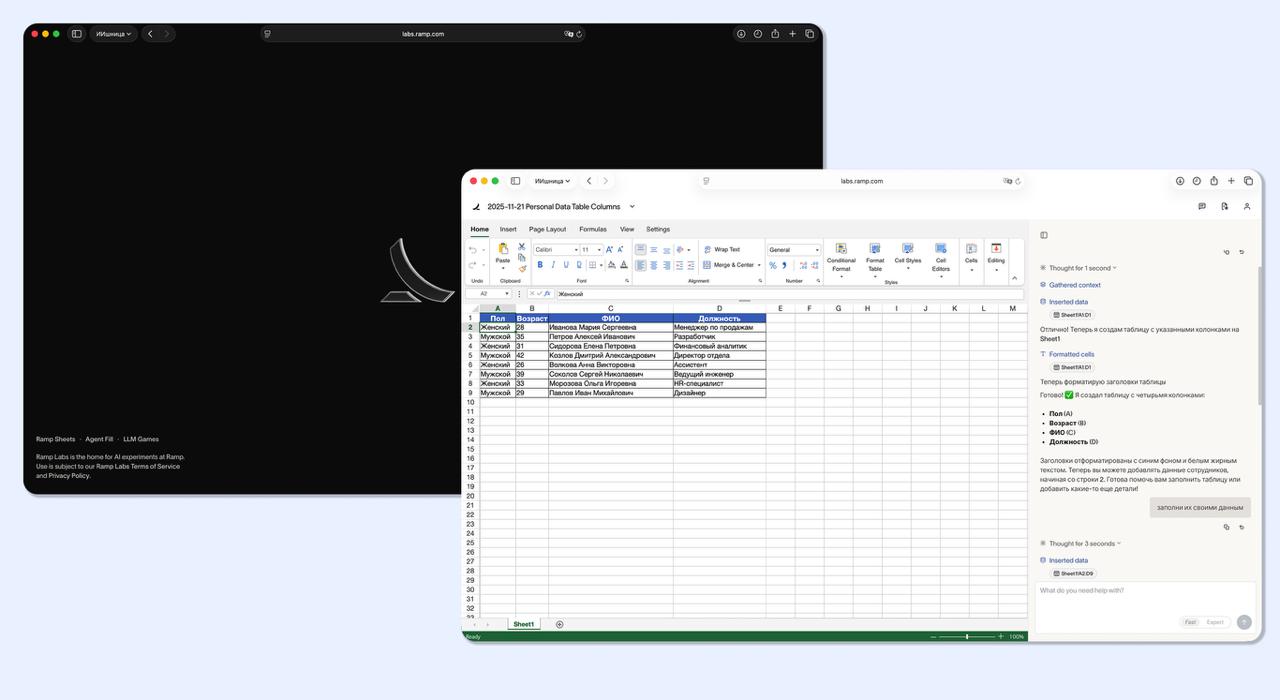Open the Editing dropdown in ribbon
Image resolution: width=1280 pixels, height=700 pixels.
click(996, 256)
